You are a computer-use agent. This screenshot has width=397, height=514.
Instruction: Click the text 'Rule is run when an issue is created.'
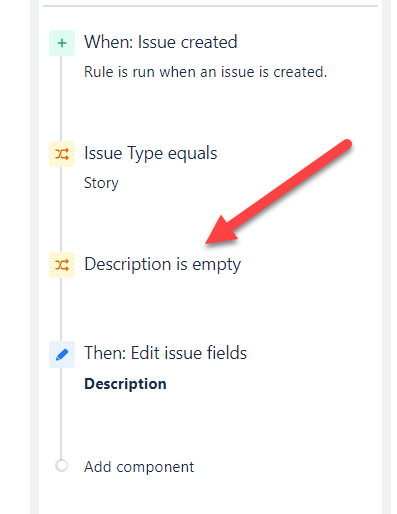point(206,72)
